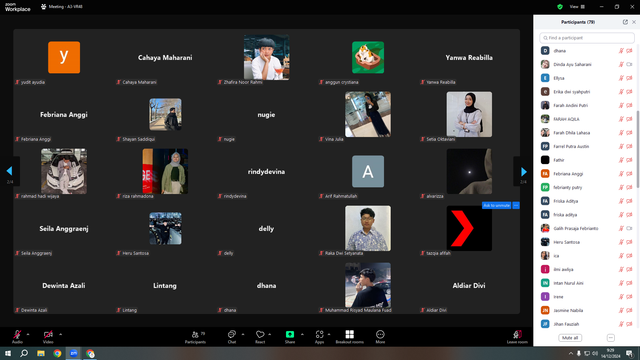Image resolution: width=640 pixels, height=360 pixels.
Task: Click Mute all button
Action: pos(570,338)
